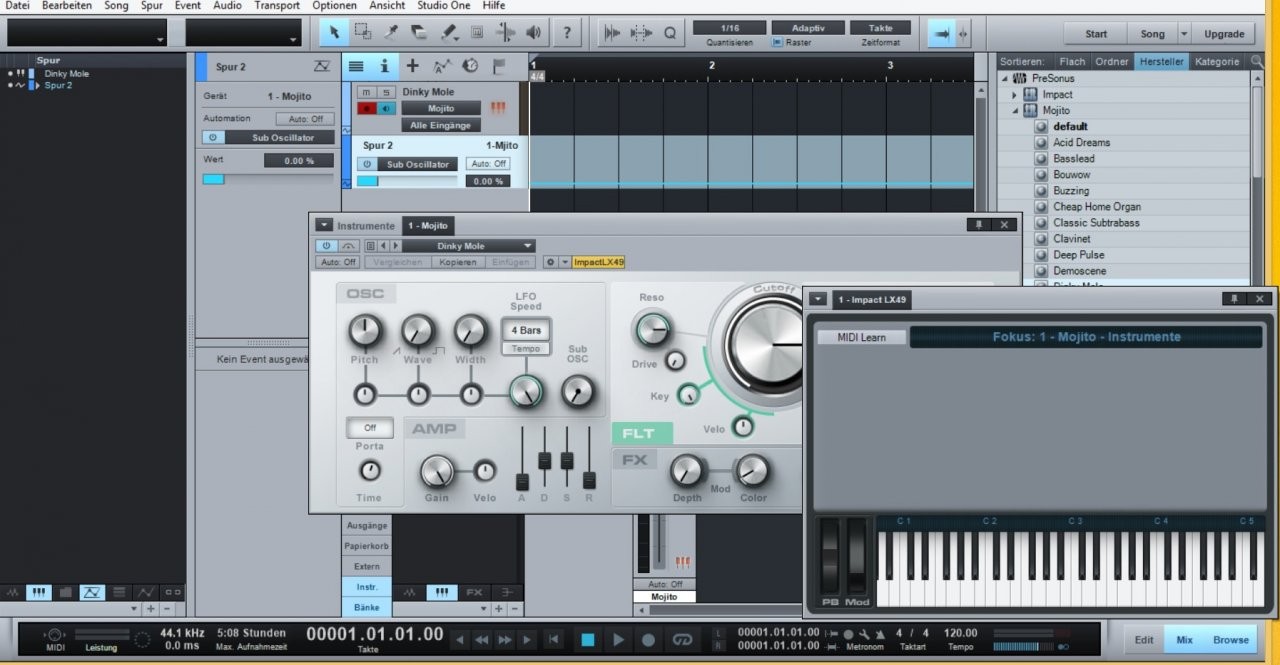Image resolution: width=1280 pixels, height=665 pixels.
Task: Open the track list icon above tracks
Action: click(355, 67)
